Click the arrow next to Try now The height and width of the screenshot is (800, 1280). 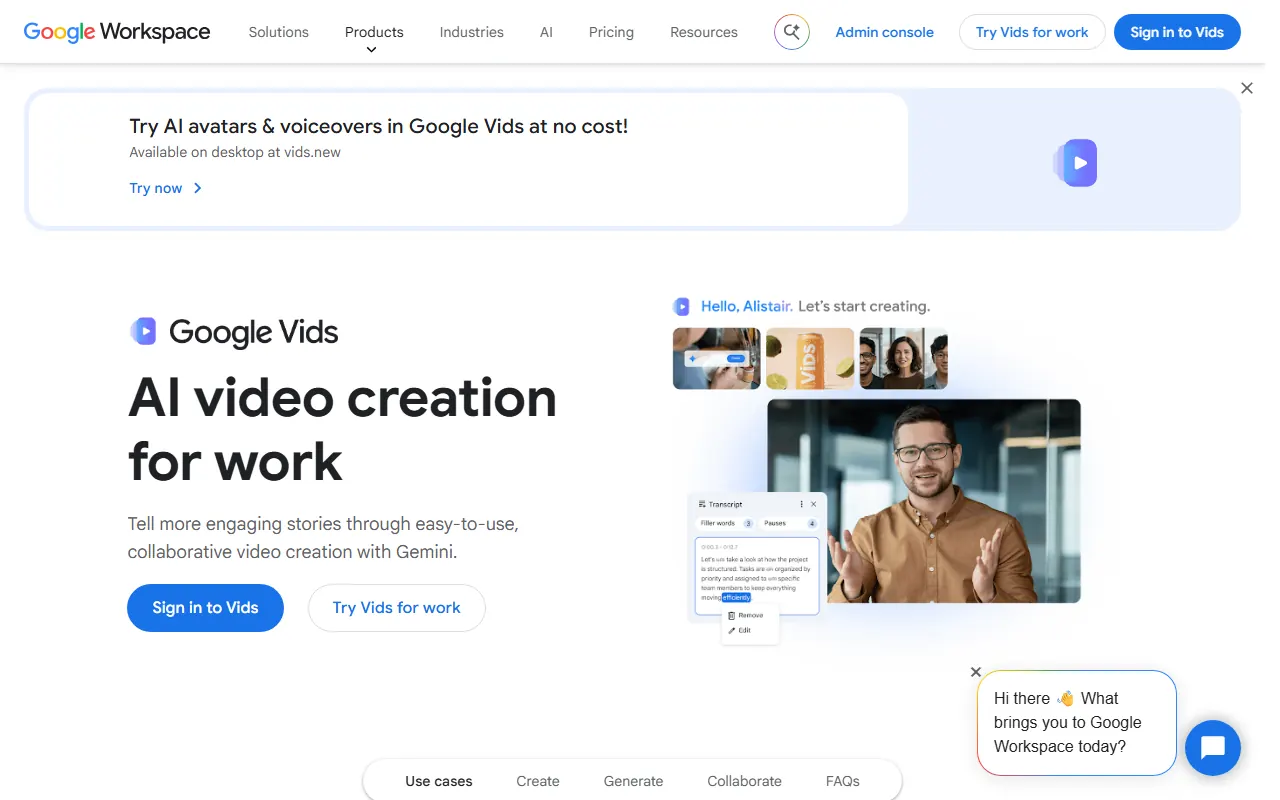click(197, 188)
